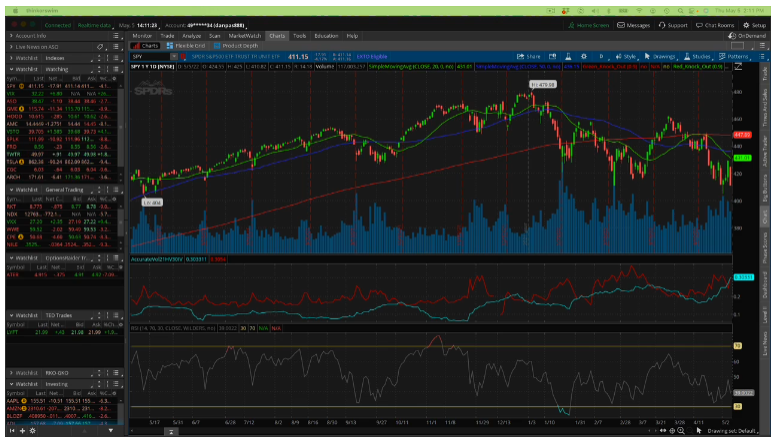Toggle the price axis scale icon
The height and width of the screenshot is (442, 780).
pyautogui.click(x=738, y=67)
